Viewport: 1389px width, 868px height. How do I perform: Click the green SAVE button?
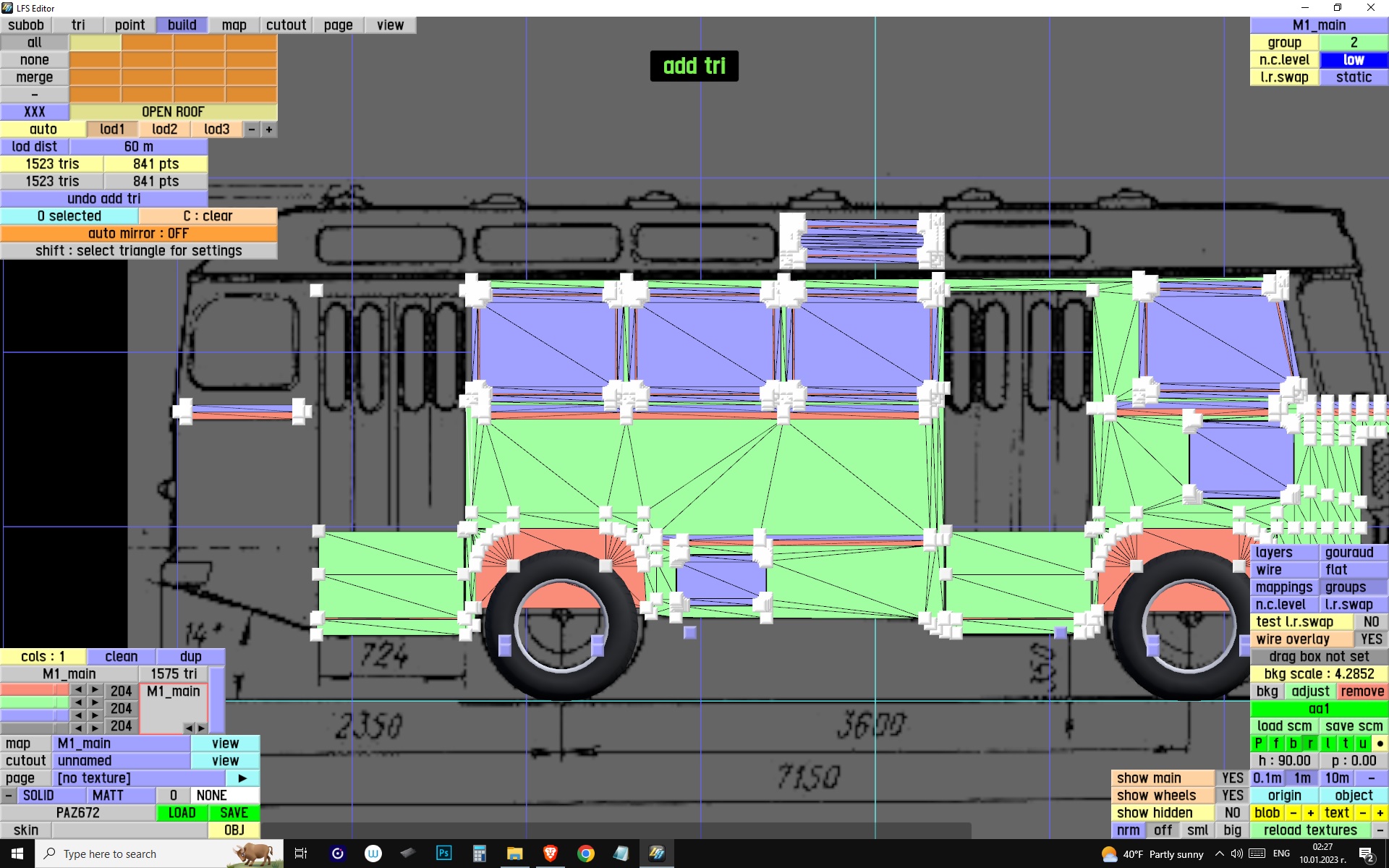234,813
